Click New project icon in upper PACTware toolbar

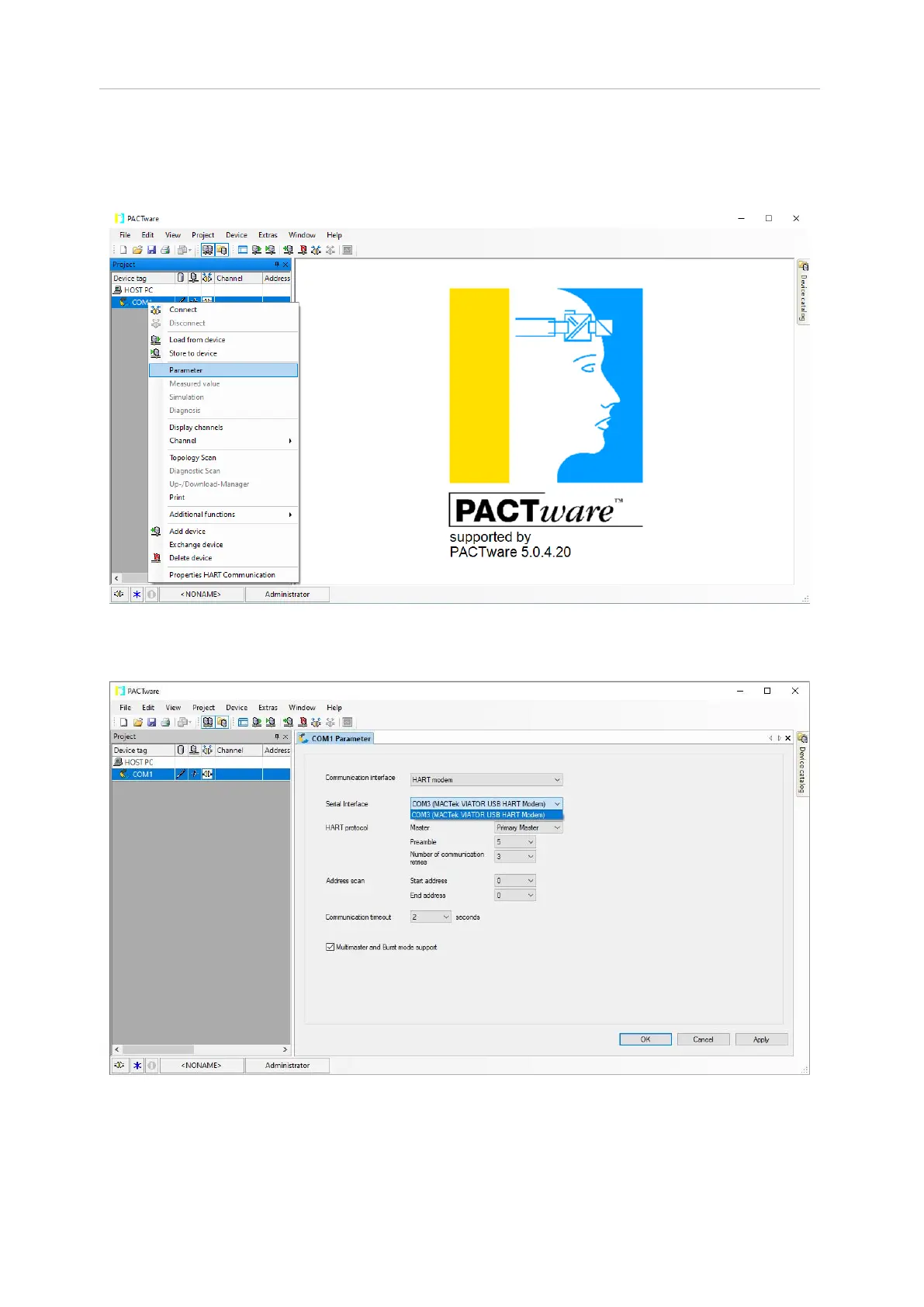(x=123, y=250)
